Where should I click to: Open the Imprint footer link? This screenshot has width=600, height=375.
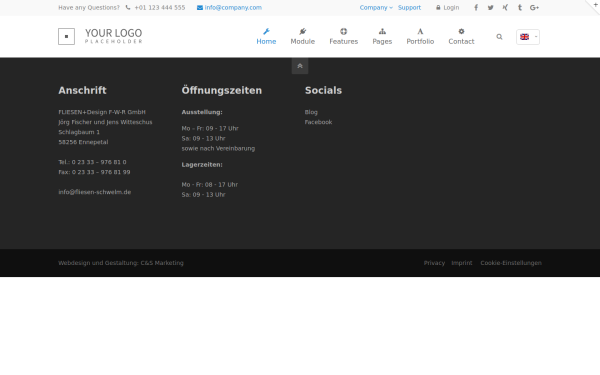(461, 263)
